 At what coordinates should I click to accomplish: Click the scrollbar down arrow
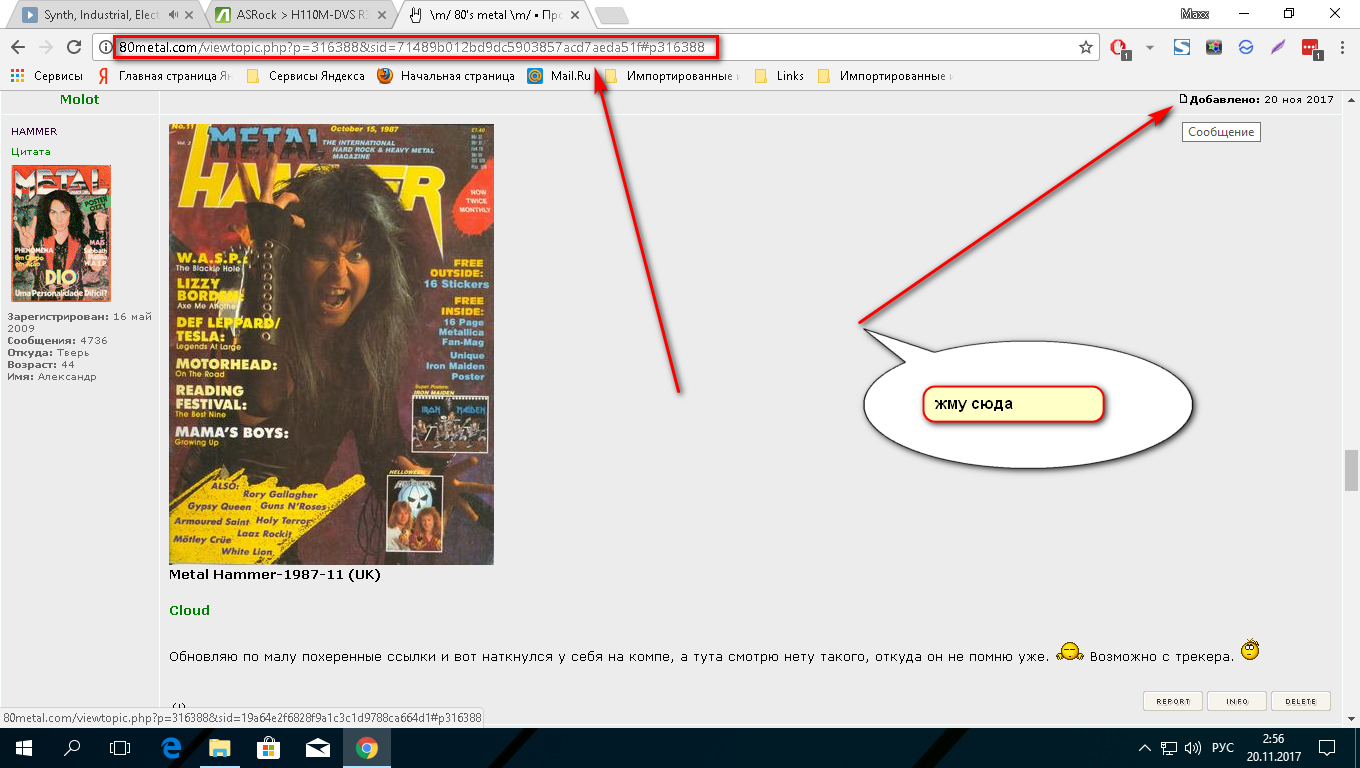click(x=1351, y=717)
